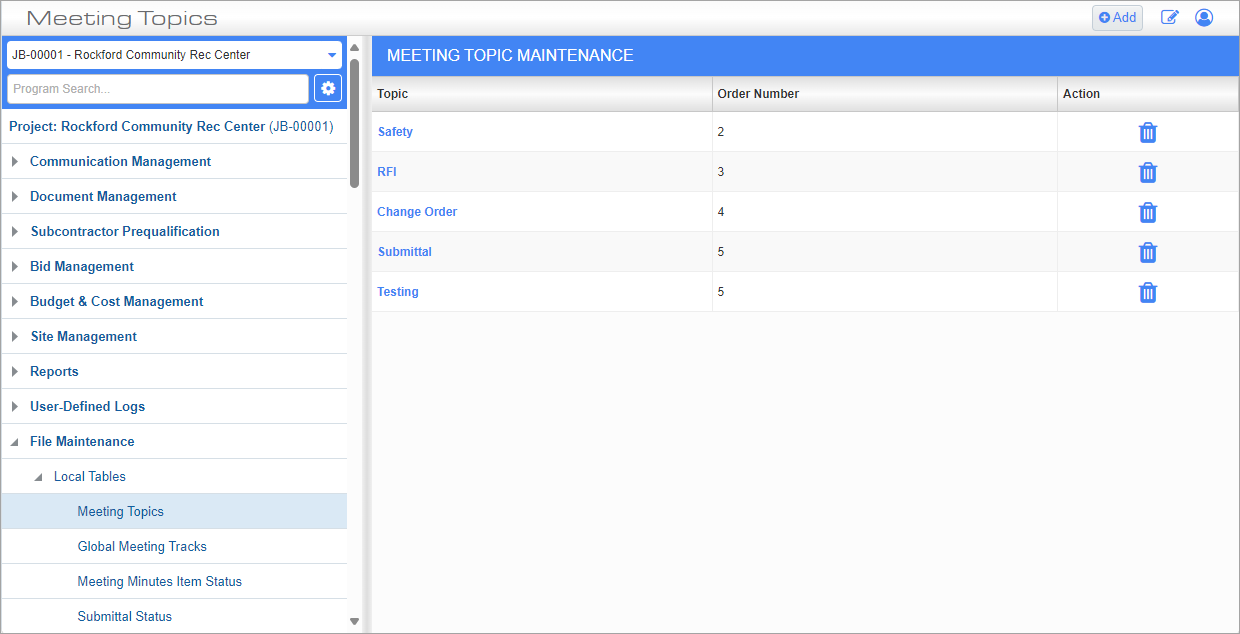The height and width of the screenshot is (634, 1240).
Task: Click the trash icon for RFI row
Action: click(1148, 172)
